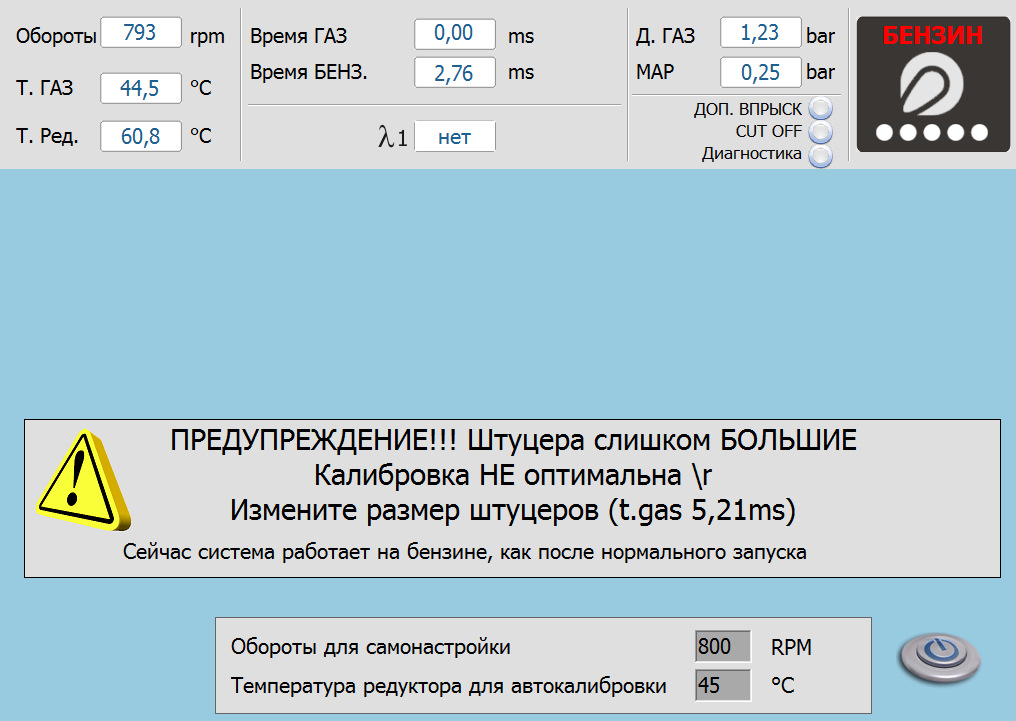Click the 'Калибровка НЕ оптимальна' text
The width and height of the screenshot is (1016, 721).
pyautogui.click(x=498, y=475)
